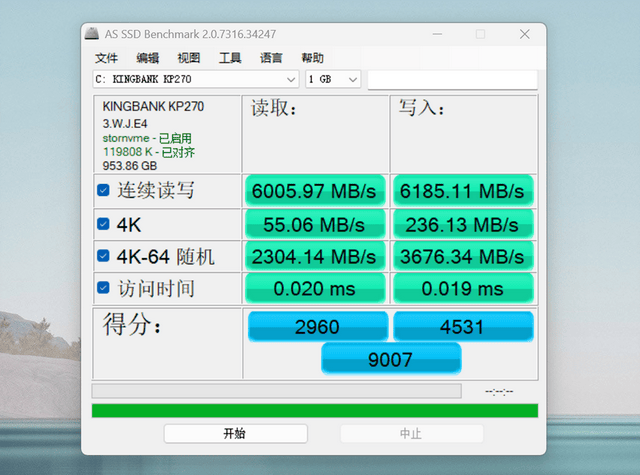Click the empty field beside 1 GB

pos(452,79)
